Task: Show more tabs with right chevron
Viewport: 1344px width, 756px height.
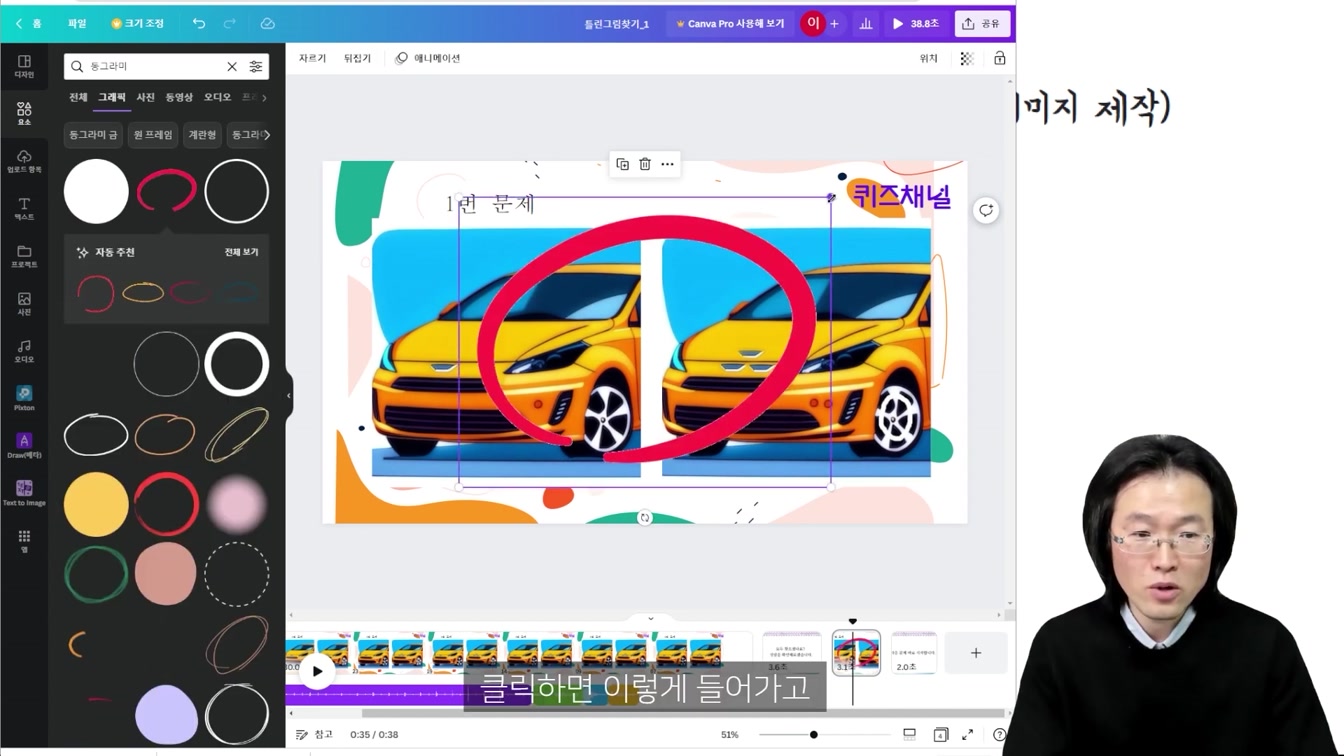Action: click(264, 97)
